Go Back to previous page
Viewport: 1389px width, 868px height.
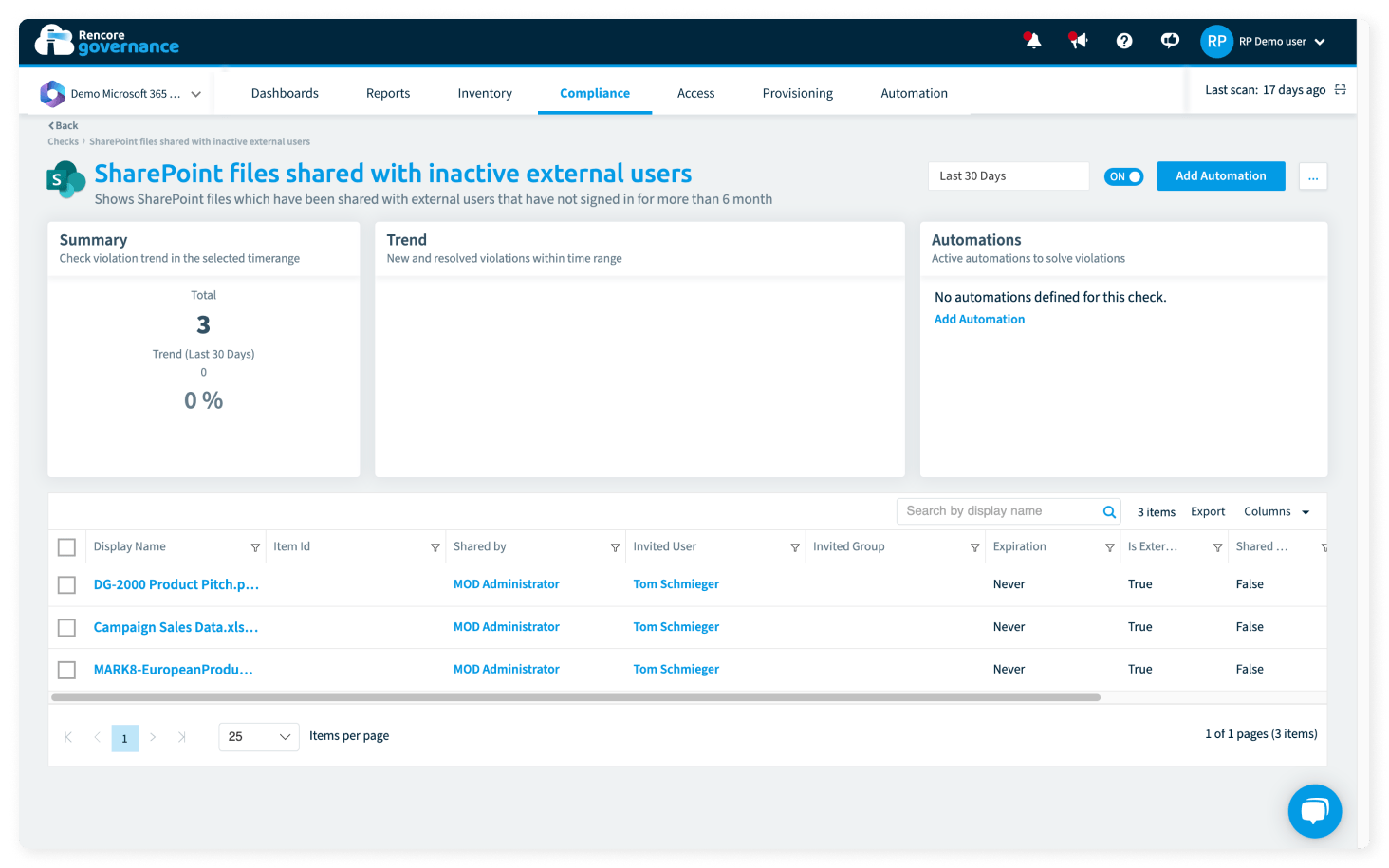coord(64,125)
